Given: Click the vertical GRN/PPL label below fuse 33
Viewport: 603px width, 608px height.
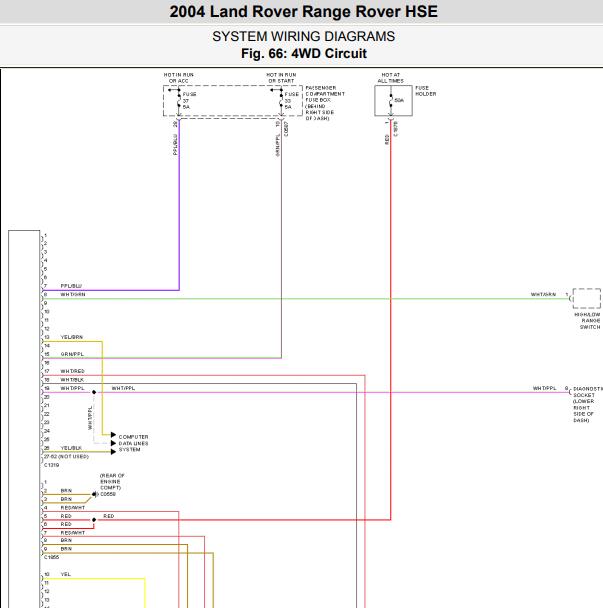Looking at the screenshot, I should click(278, 145).
